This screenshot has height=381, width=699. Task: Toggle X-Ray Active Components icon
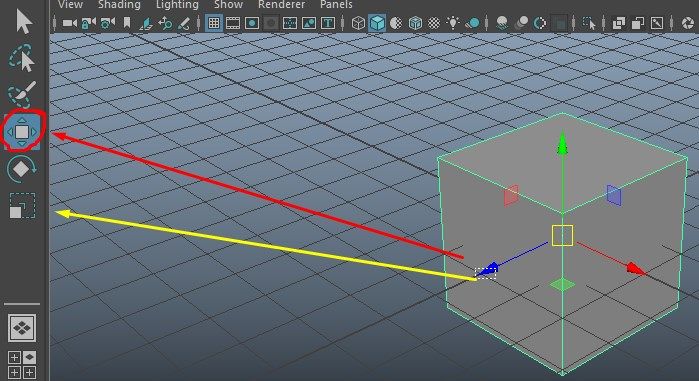click(x=638, y=23)
